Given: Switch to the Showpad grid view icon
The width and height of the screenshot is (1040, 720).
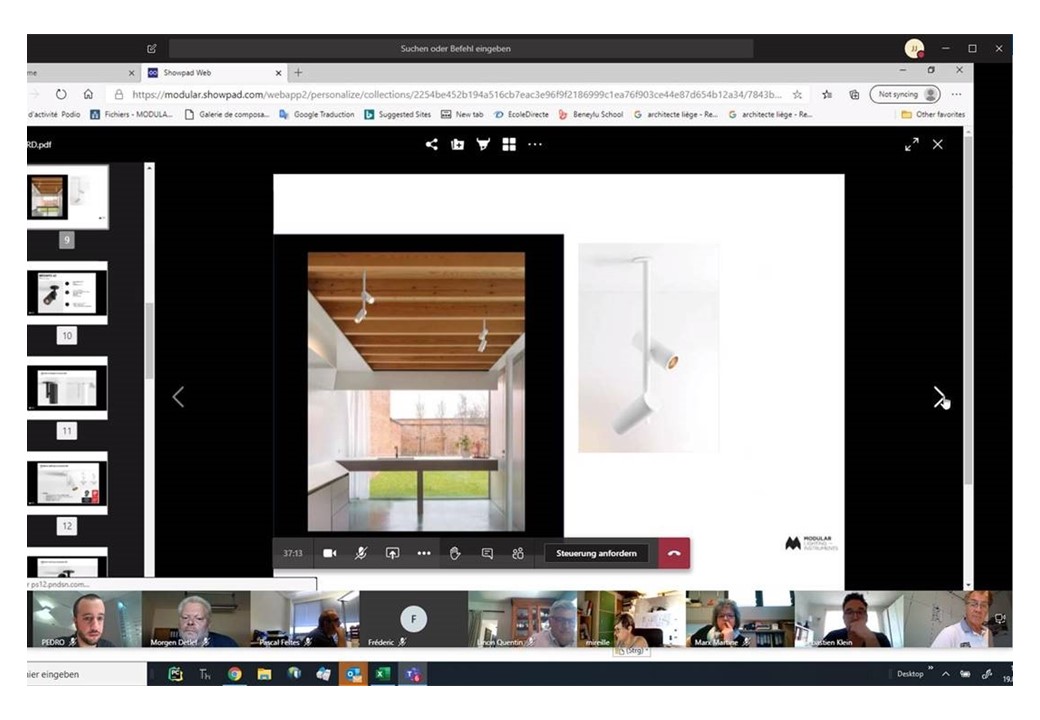Looking at the screenshot, I should [509, 144].
